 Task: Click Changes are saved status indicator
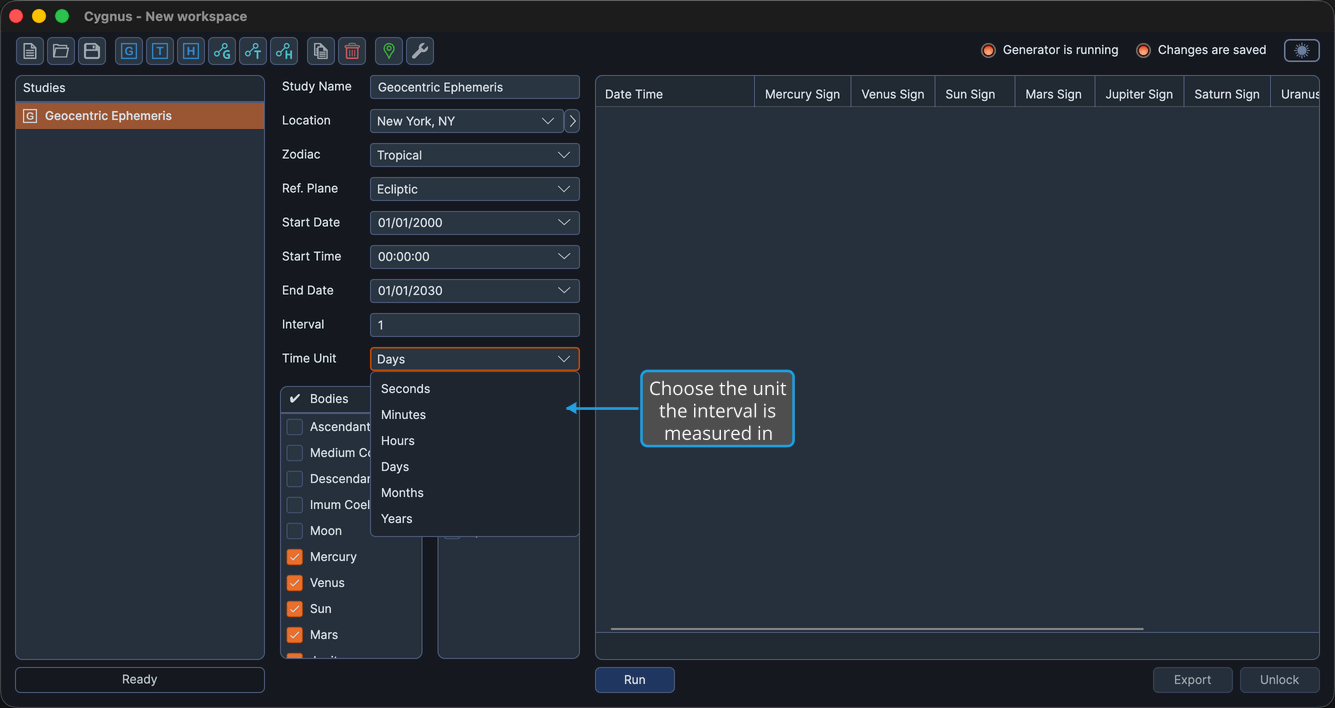click(1201, 50)
